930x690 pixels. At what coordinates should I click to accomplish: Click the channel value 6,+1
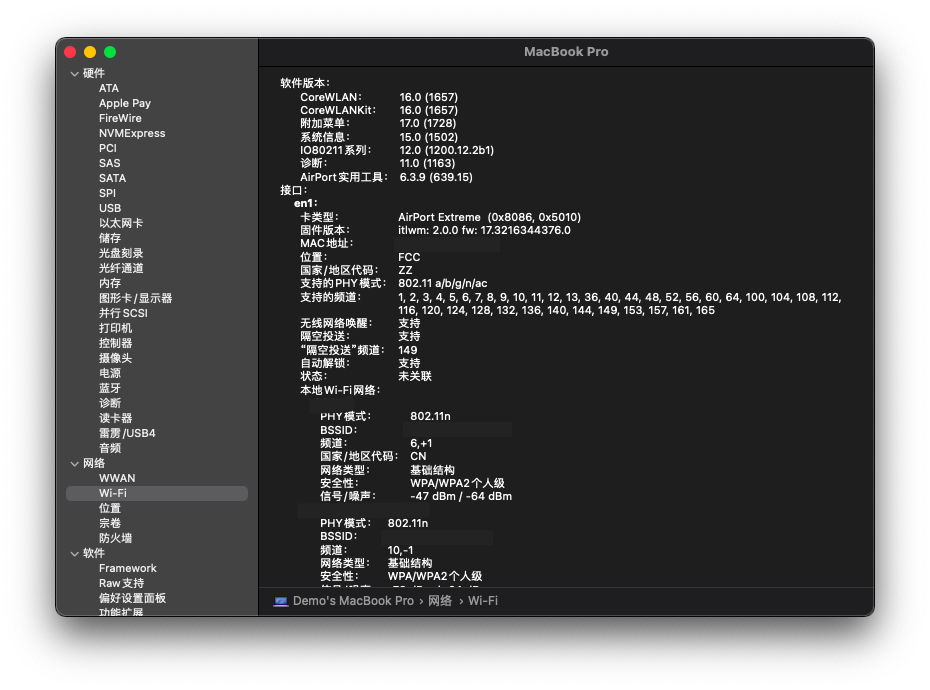pyautogui.click(x=421, y=443)
